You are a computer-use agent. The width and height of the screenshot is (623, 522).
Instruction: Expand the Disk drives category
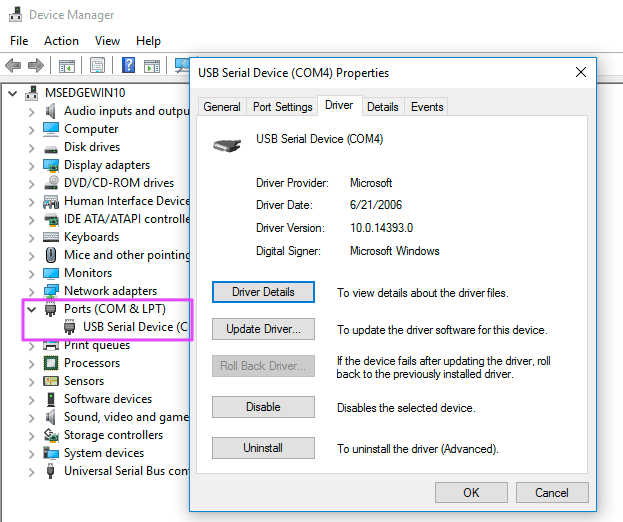click(x=31, y=148)
